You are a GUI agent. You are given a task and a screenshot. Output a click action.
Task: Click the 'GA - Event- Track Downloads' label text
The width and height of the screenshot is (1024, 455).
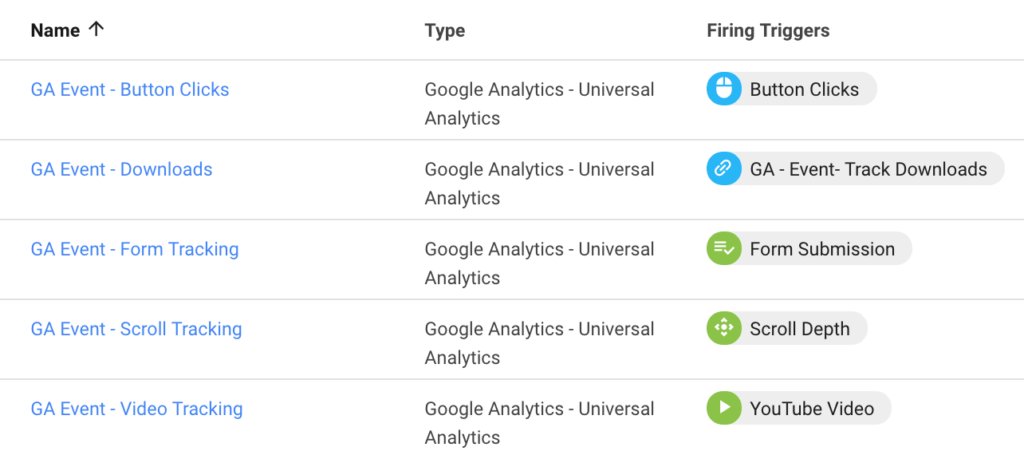click(x=869, y=169)
